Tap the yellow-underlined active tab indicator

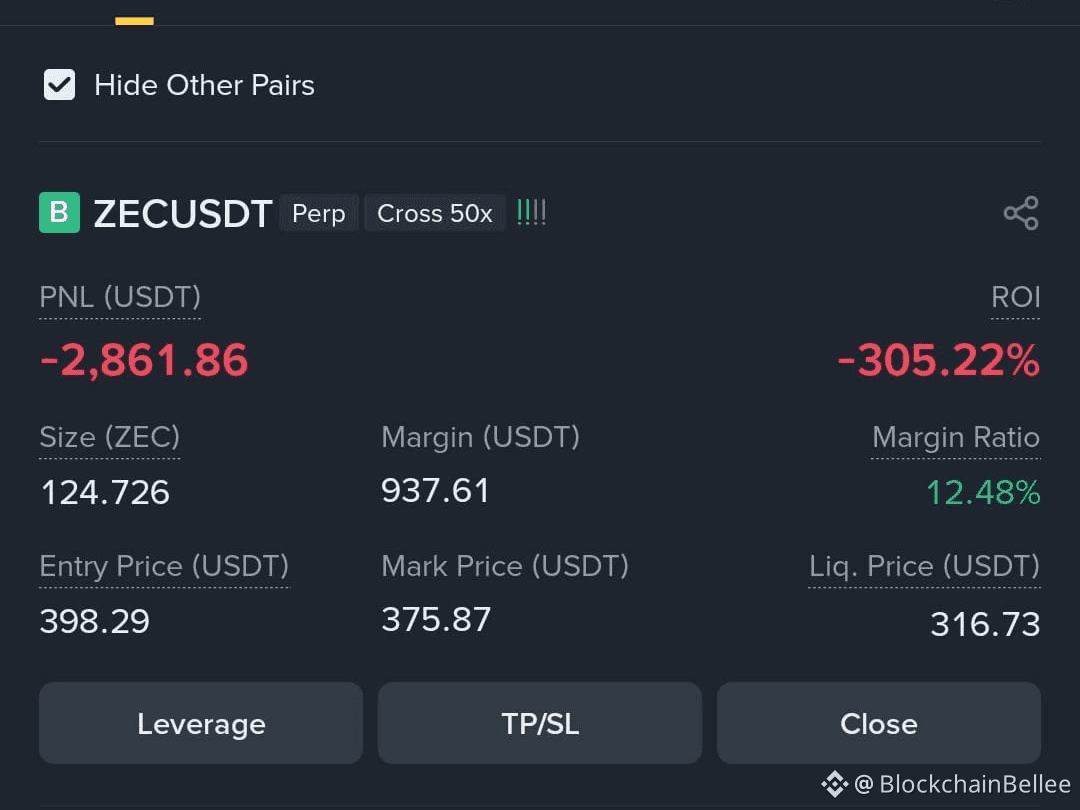pos(134,21)
